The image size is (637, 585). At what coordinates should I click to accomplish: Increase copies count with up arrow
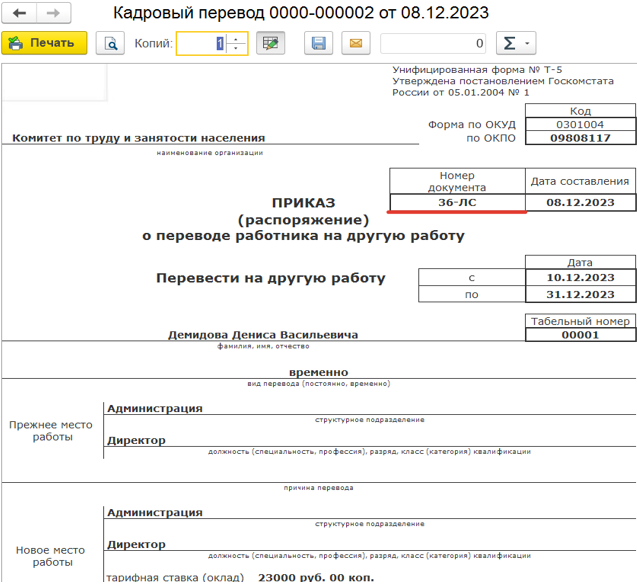(x=237, y=38)
